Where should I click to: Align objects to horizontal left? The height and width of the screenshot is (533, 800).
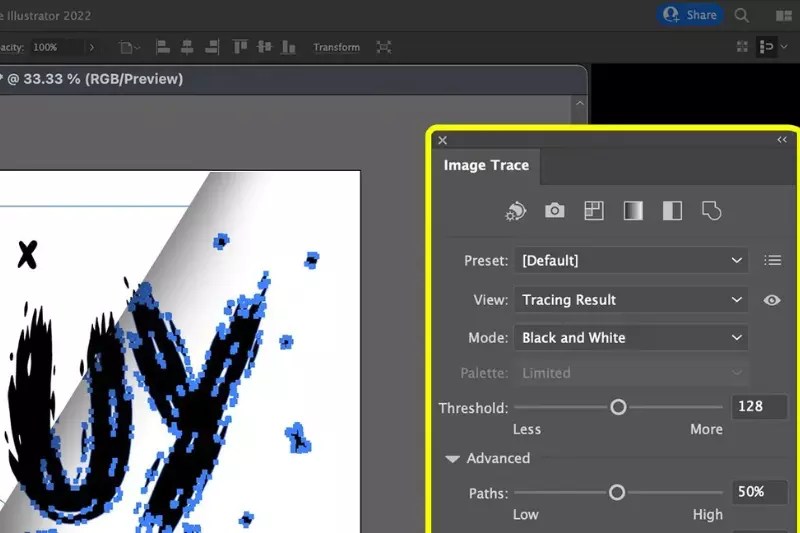coord(163,47)
